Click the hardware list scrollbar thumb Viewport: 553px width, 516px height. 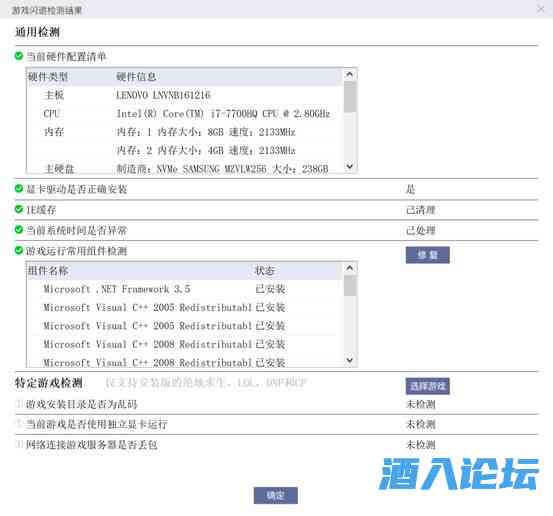pos(350,97)
